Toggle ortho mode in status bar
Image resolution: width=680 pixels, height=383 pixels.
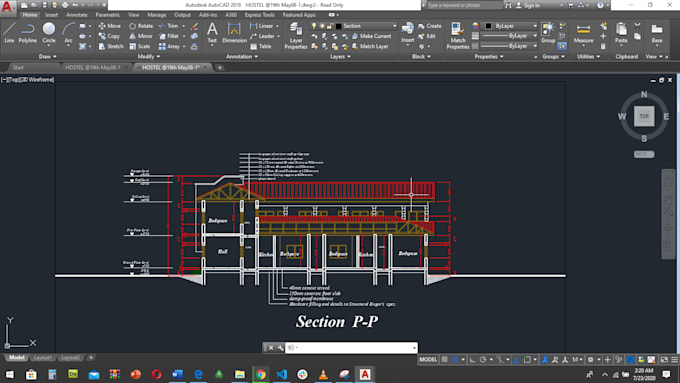pyautogui.click(x=472, y=360)
